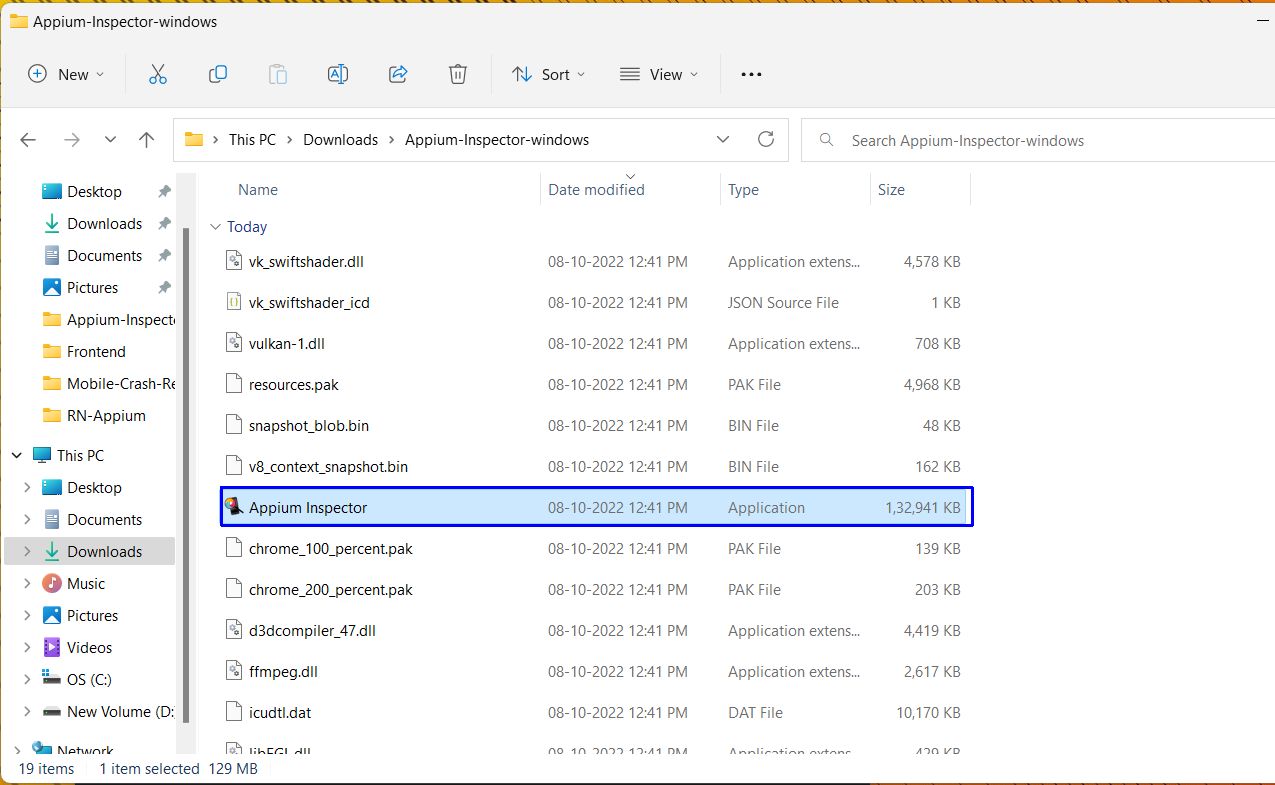The height and width of the screenshot is (785, 1275).
Task: Open quick-access Pictures pinned folder
Action: pos(92,287)
